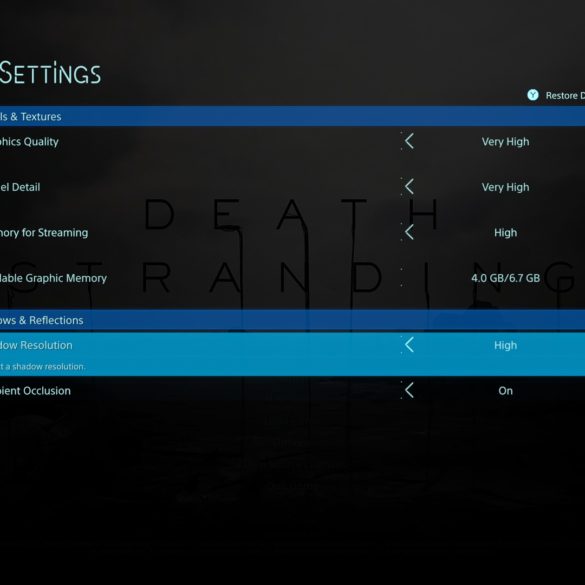
Task: Decrease Memory for Streaming with left arrow
Action: (x=409, y=232)
